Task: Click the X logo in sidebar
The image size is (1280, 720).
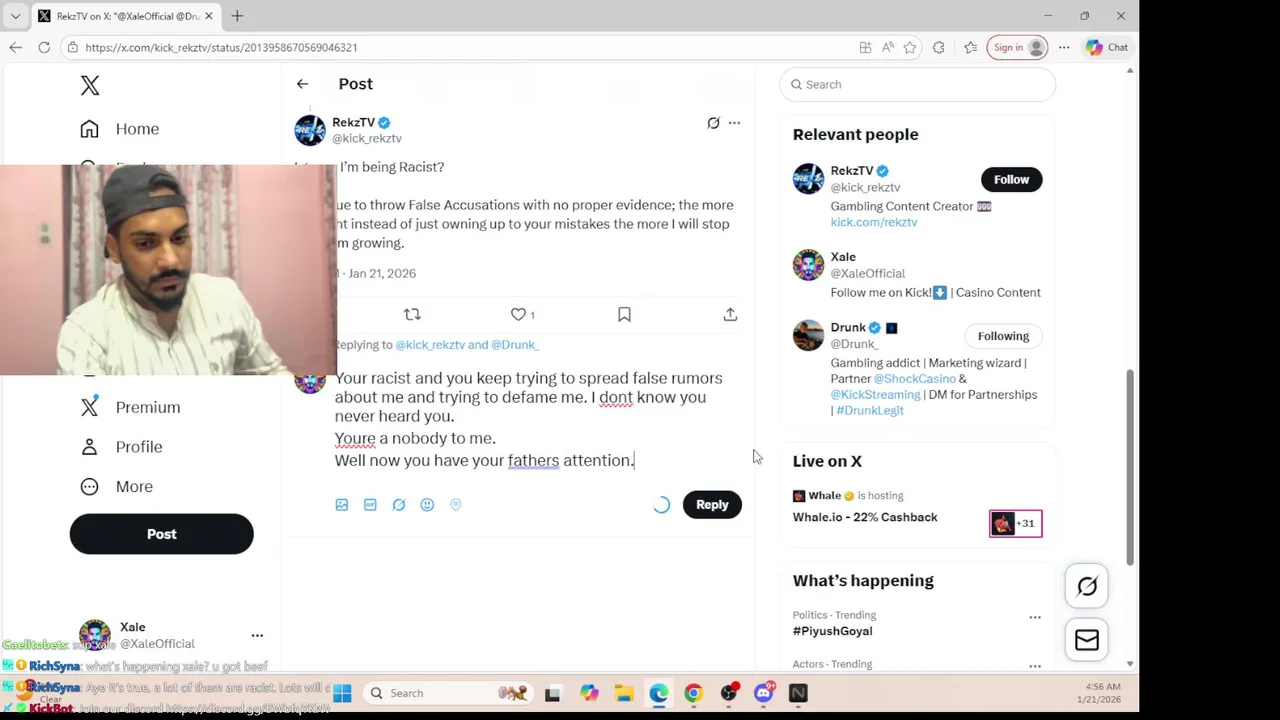Action: coord(90,85)
